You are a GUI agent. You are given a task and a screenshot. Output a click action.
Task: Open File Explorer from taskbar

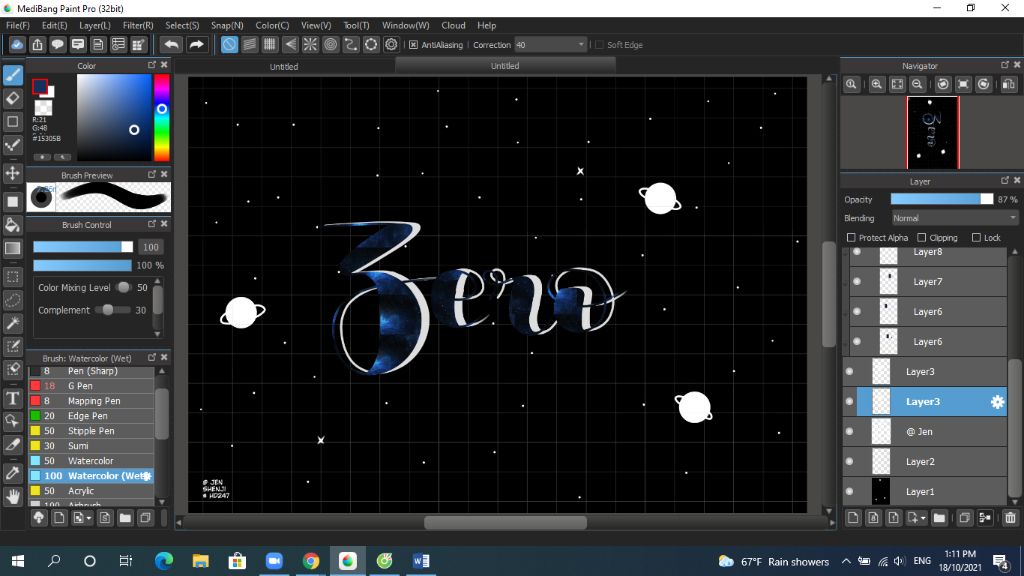(x=200, y=561)
